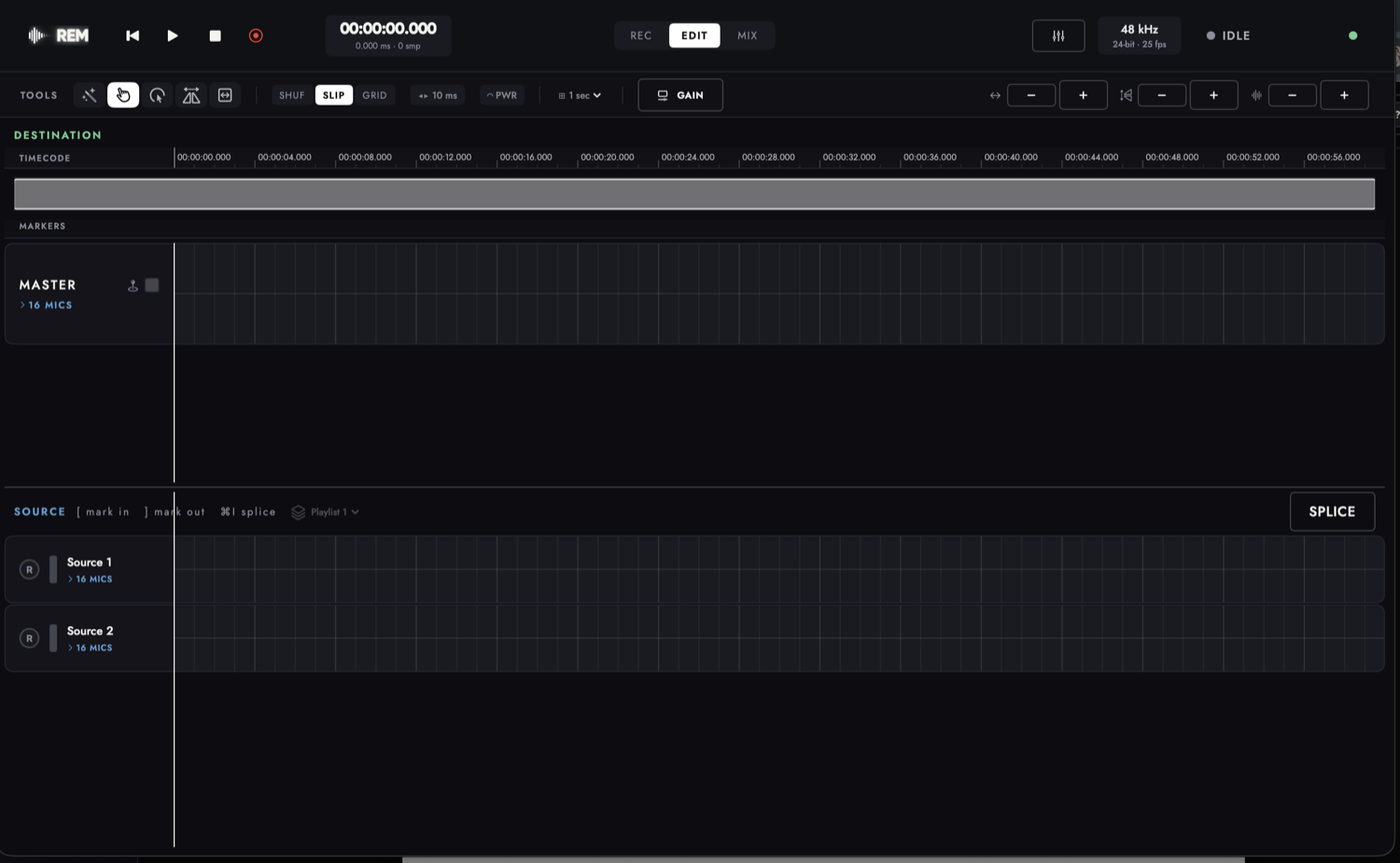Screen dimensions: 1400x863
Task: Switch to EDIT mode tab
Action: pyautogui.click(x=694, y=35)
